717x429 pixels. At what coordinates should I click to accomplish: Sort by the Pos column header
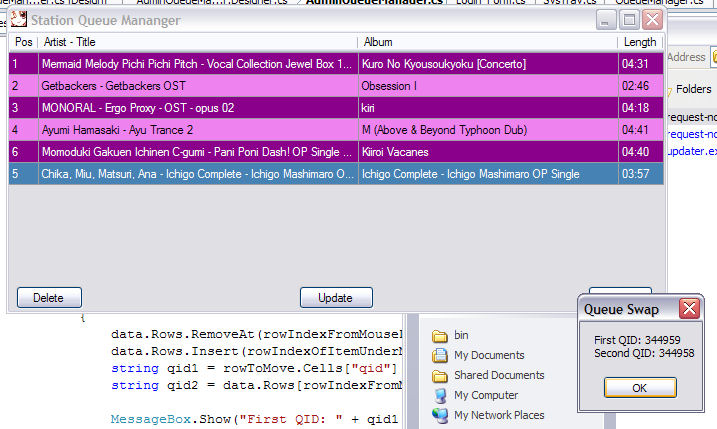pos(22,42)
